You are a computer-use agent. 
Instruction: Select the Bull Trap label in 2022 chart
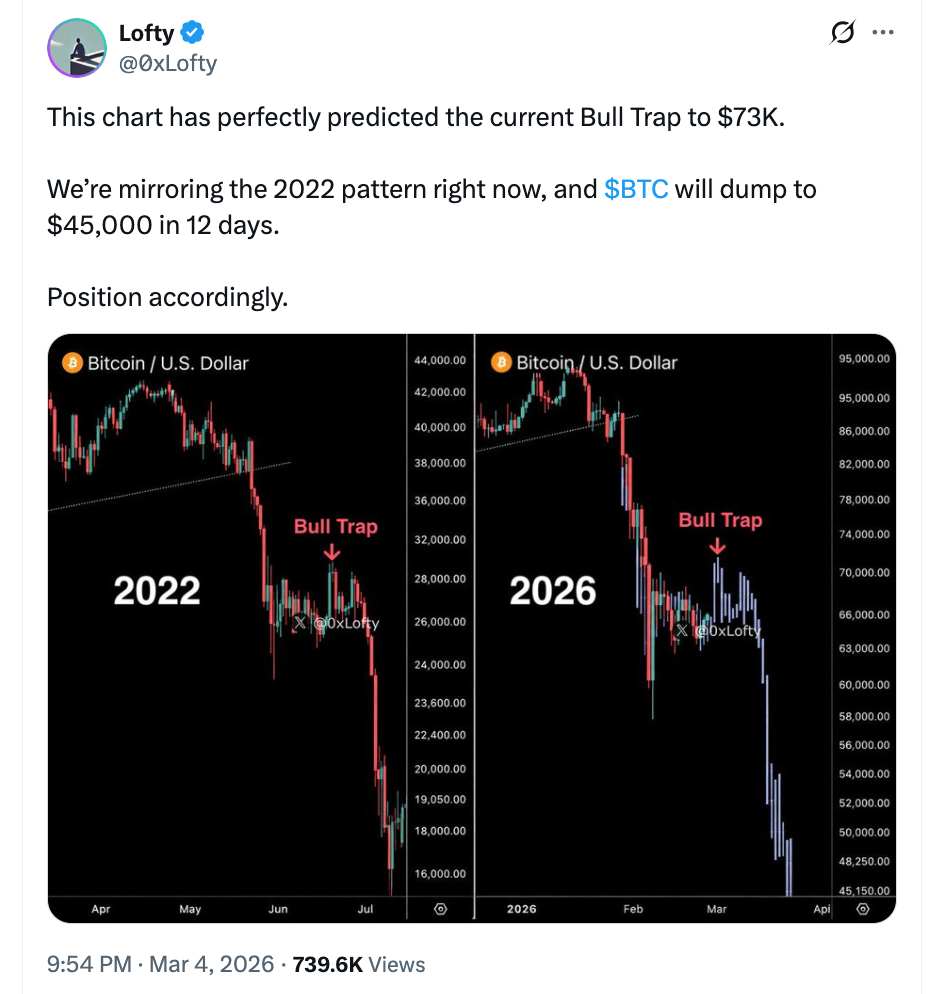335,526
